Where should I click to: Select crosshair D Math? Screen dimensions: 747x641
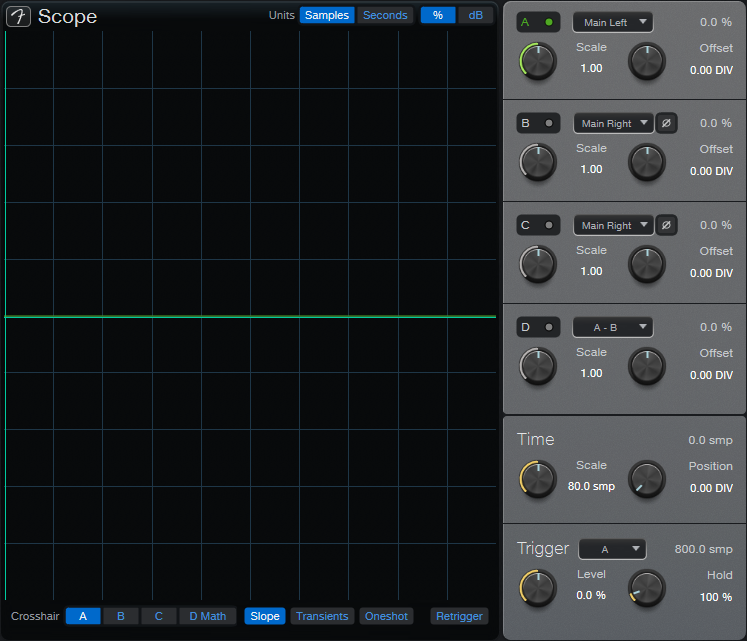(x=208, y=616)
